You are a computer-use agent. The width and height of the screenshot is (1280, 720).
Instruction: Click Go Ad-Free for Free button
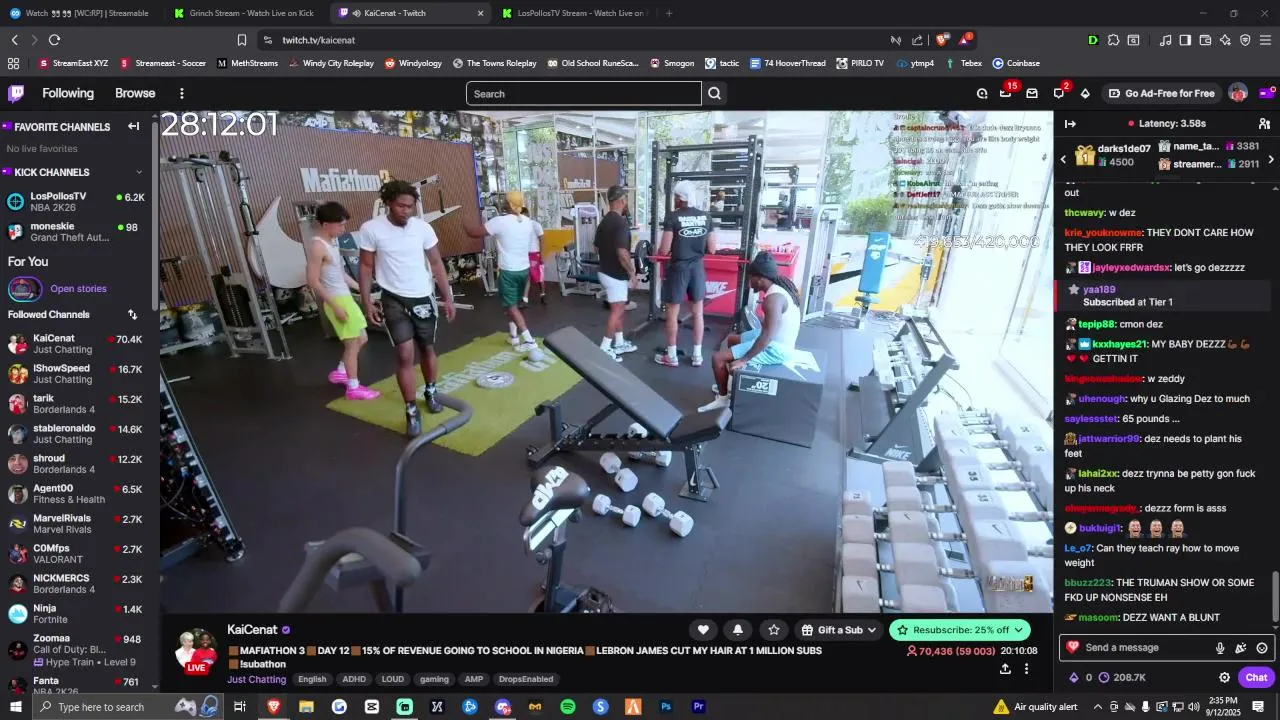tap(1161, 93)
